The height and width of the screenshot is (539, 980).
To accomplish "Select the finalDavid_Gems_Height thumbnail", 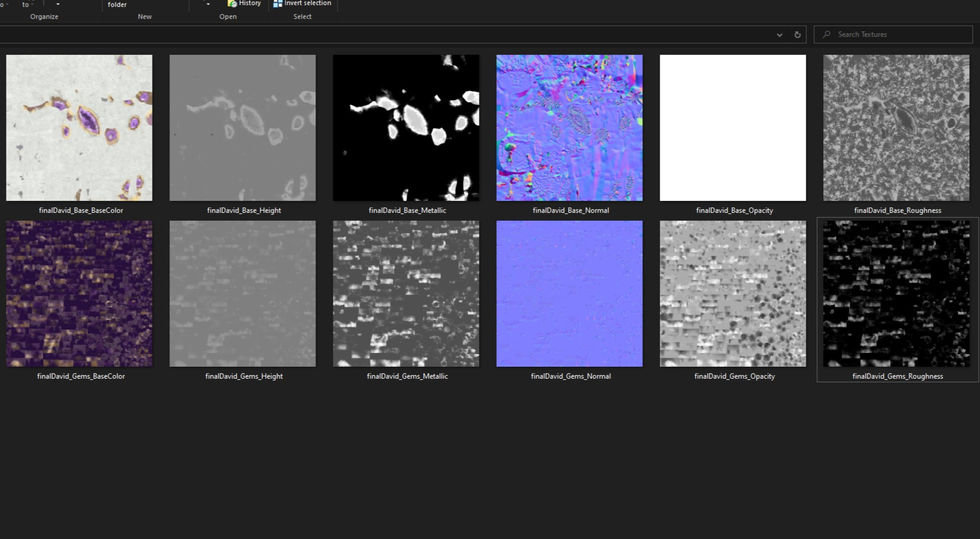I will pos(242,294).
